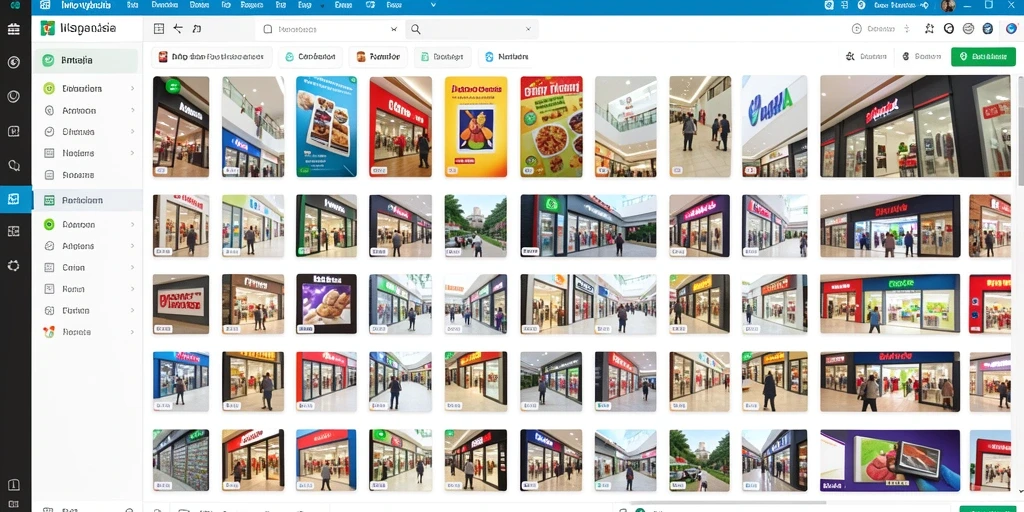Clear the first field using its X icon
The width and height of the screenshot is (1024, 512).
[x=394, y=29]
